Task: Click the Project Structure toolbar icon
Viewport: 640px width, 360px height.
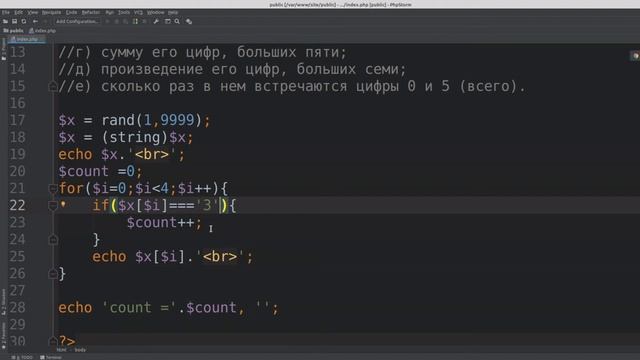Action: (x=168, y=21)
